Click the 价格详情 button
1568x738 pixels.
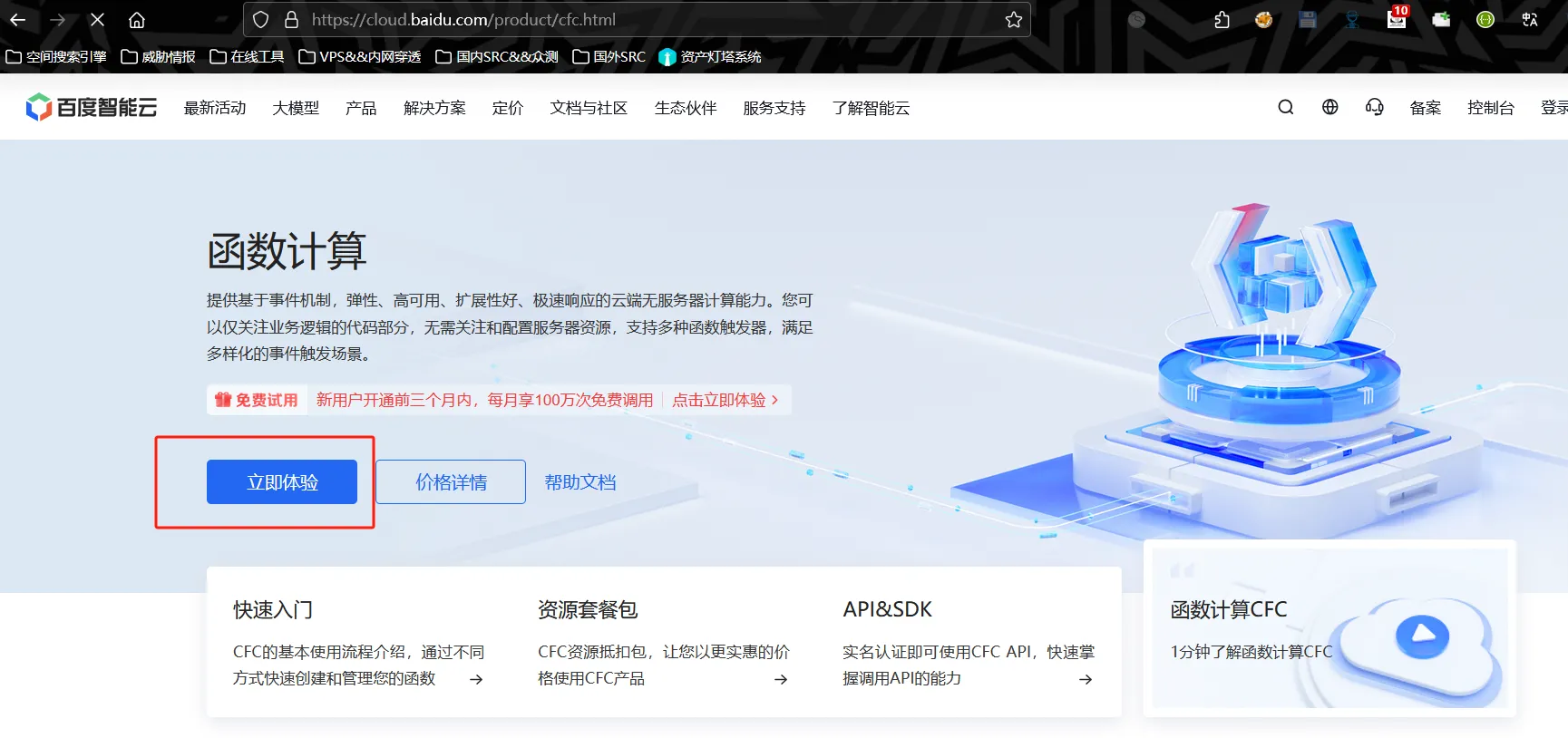pos(451,482)
